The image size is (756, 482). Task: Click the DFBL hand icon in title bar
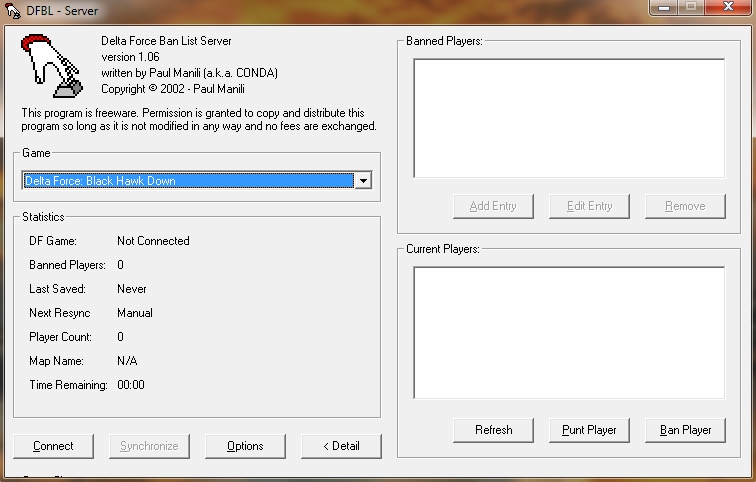[13, 11]
